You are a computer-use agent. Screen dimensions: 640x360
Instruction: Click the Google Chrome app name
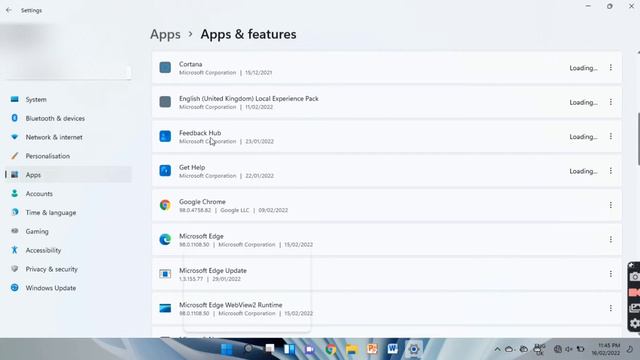click(202, 202)
